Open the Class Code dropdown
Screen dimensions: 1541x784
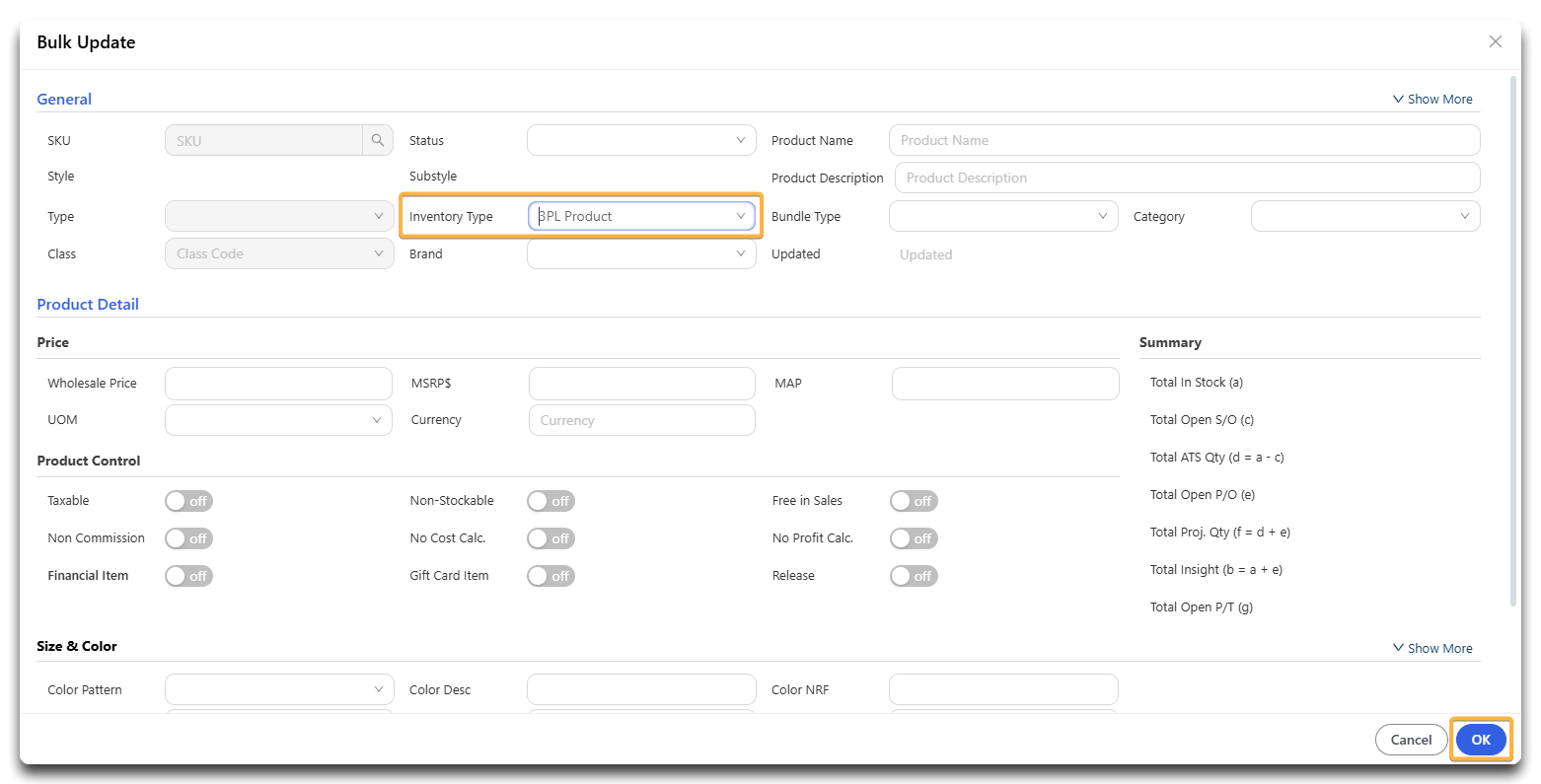tap(279, 253)
